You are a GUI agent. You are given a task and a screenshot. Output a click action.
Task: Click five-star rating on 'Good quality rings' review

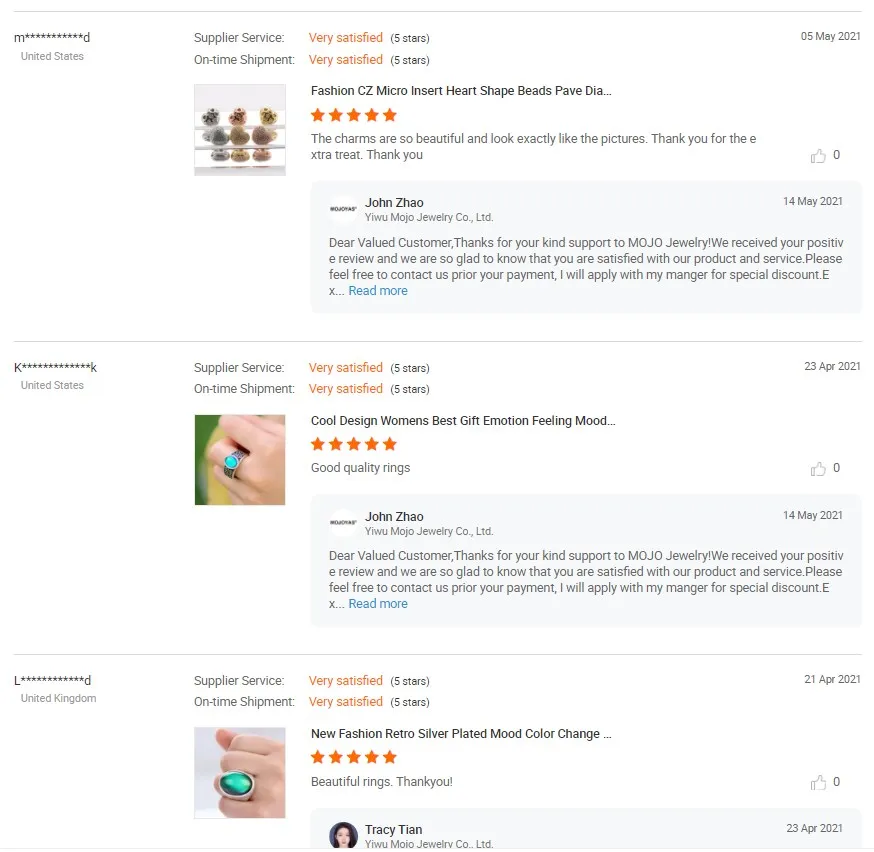[x=354, y=444]
